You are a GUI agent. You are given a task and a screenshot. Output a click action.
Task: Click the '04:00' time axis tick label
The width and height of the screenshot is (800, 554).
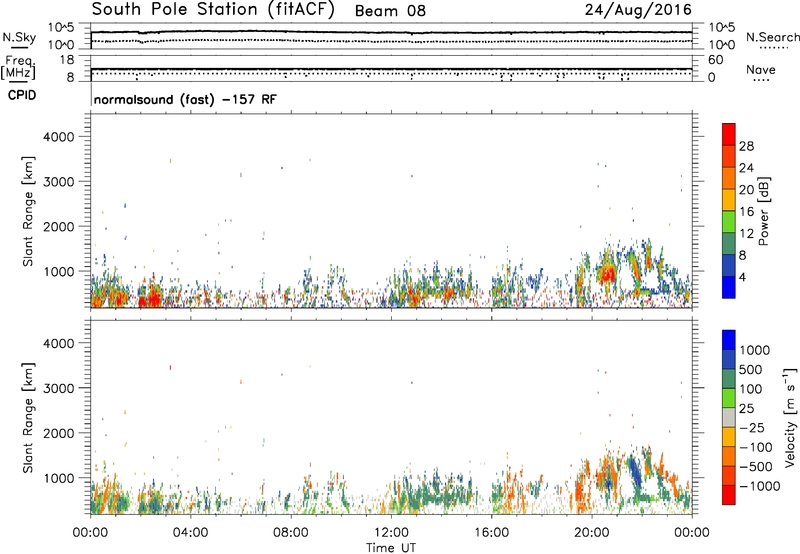(x=191, y=533)
